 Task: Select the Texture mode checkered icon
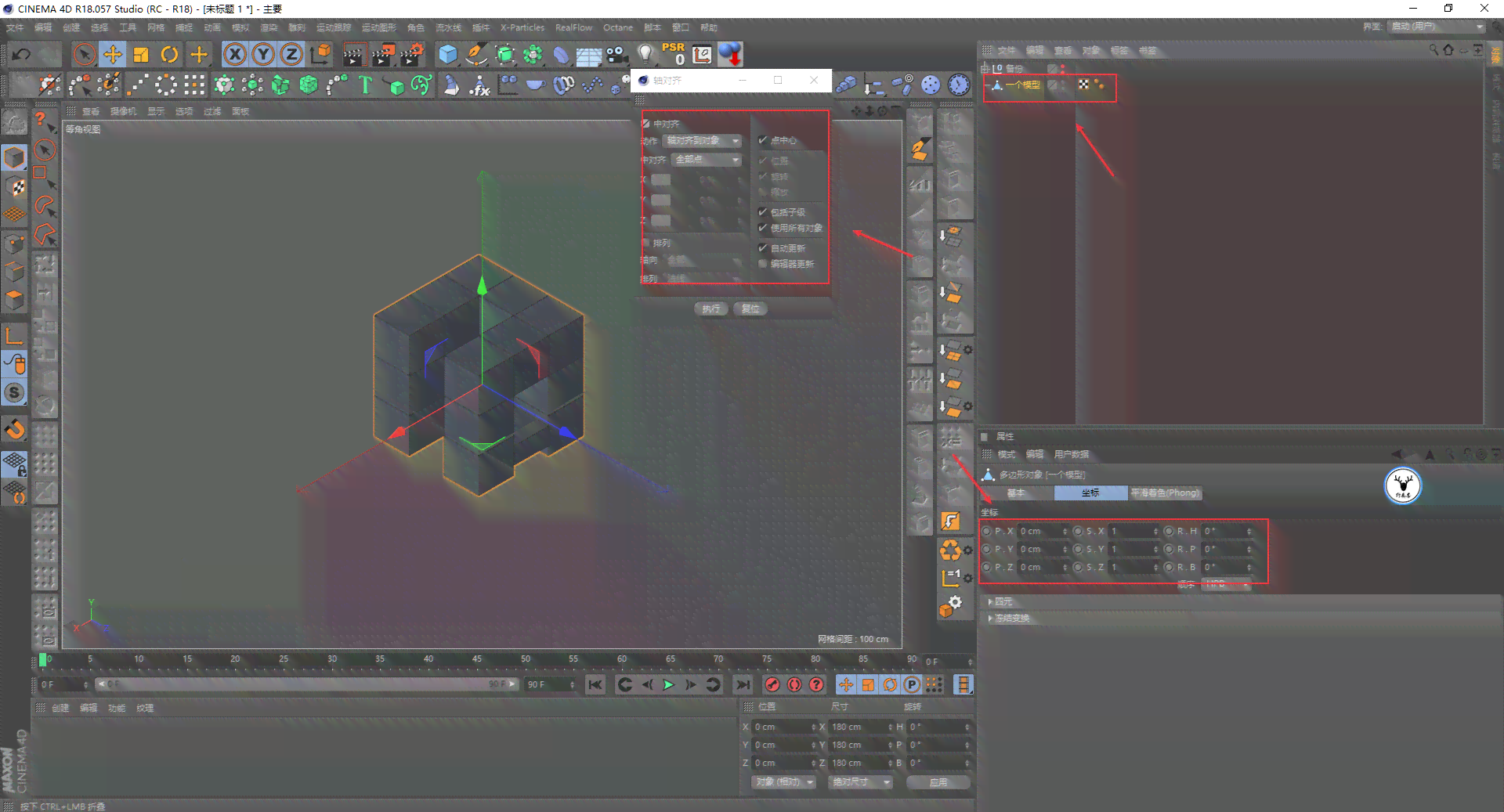[x=14, y=186]
